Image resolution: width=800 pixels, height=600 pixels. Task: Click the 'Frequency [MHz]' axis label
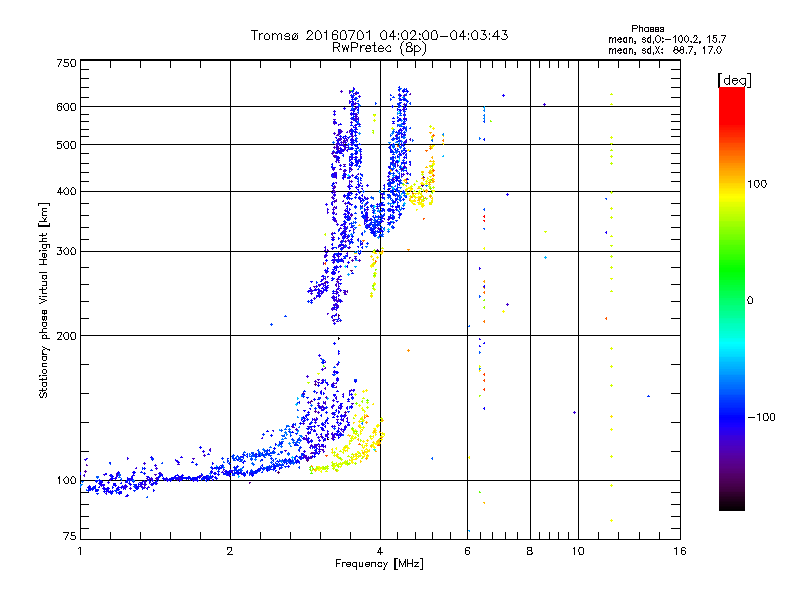coord(379,564)
